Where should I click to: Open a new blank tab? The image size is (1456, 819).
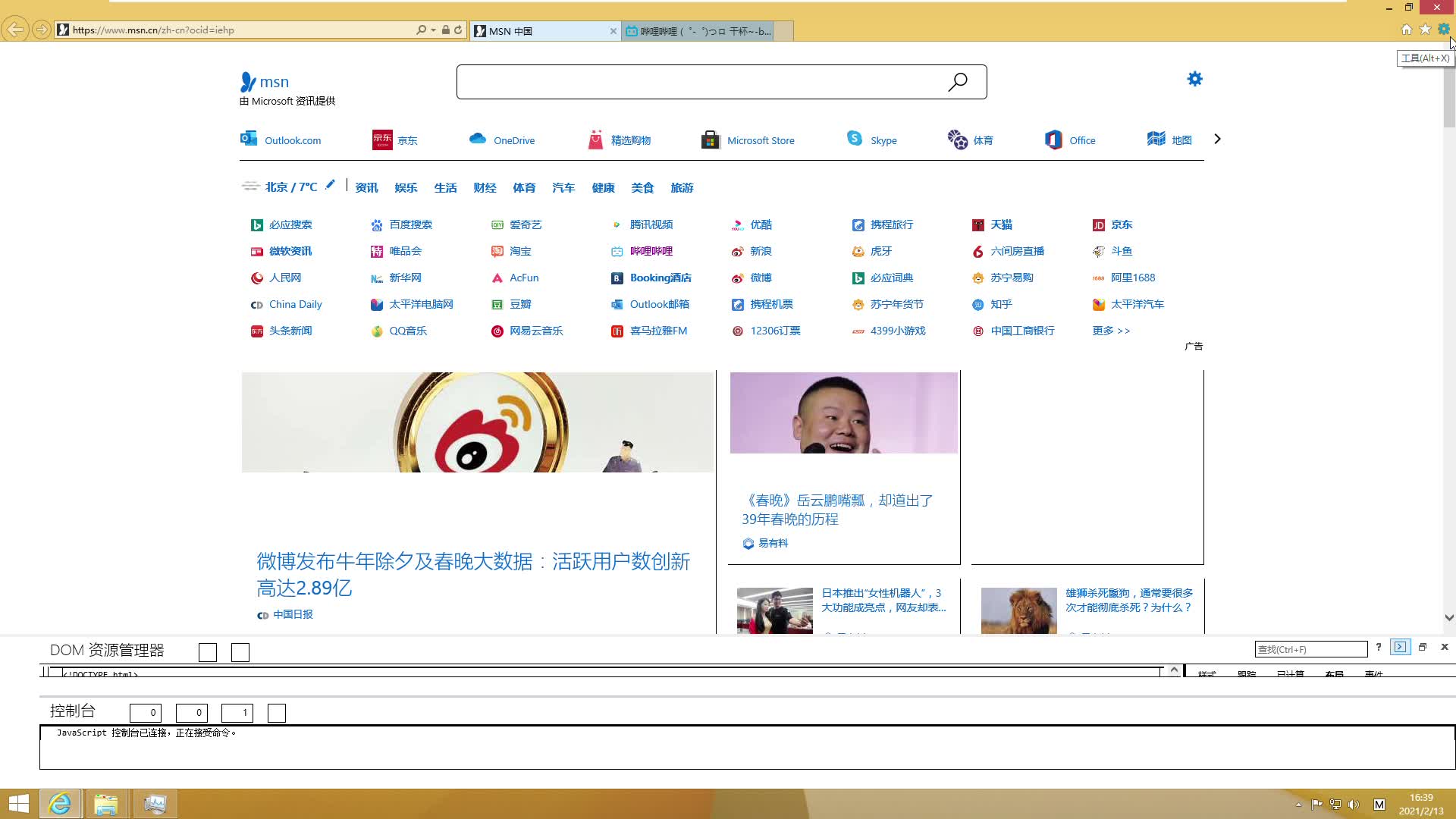[783, 31]
